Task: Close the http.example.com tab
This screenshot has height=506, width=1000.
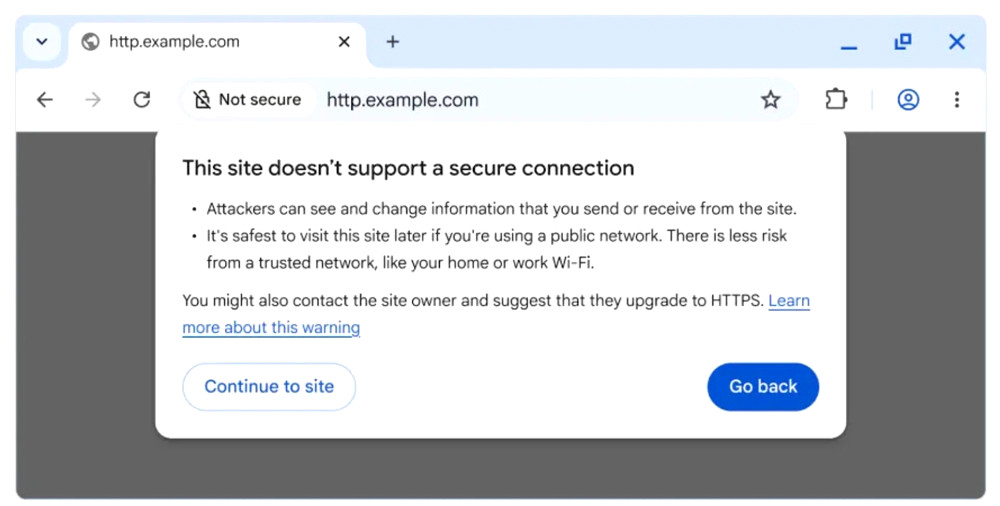Action: [344, 42]
